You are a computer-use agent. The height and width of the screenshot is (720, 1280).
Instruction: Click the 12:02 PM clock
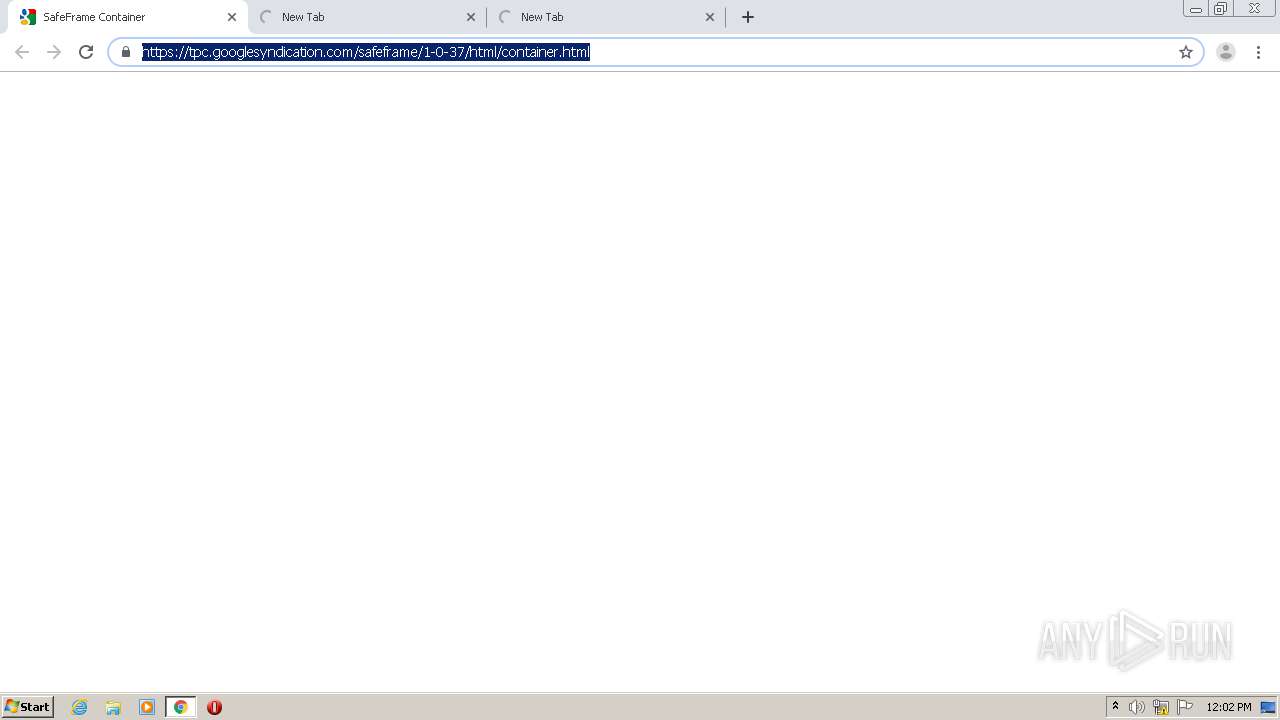tap(1229, 707)
